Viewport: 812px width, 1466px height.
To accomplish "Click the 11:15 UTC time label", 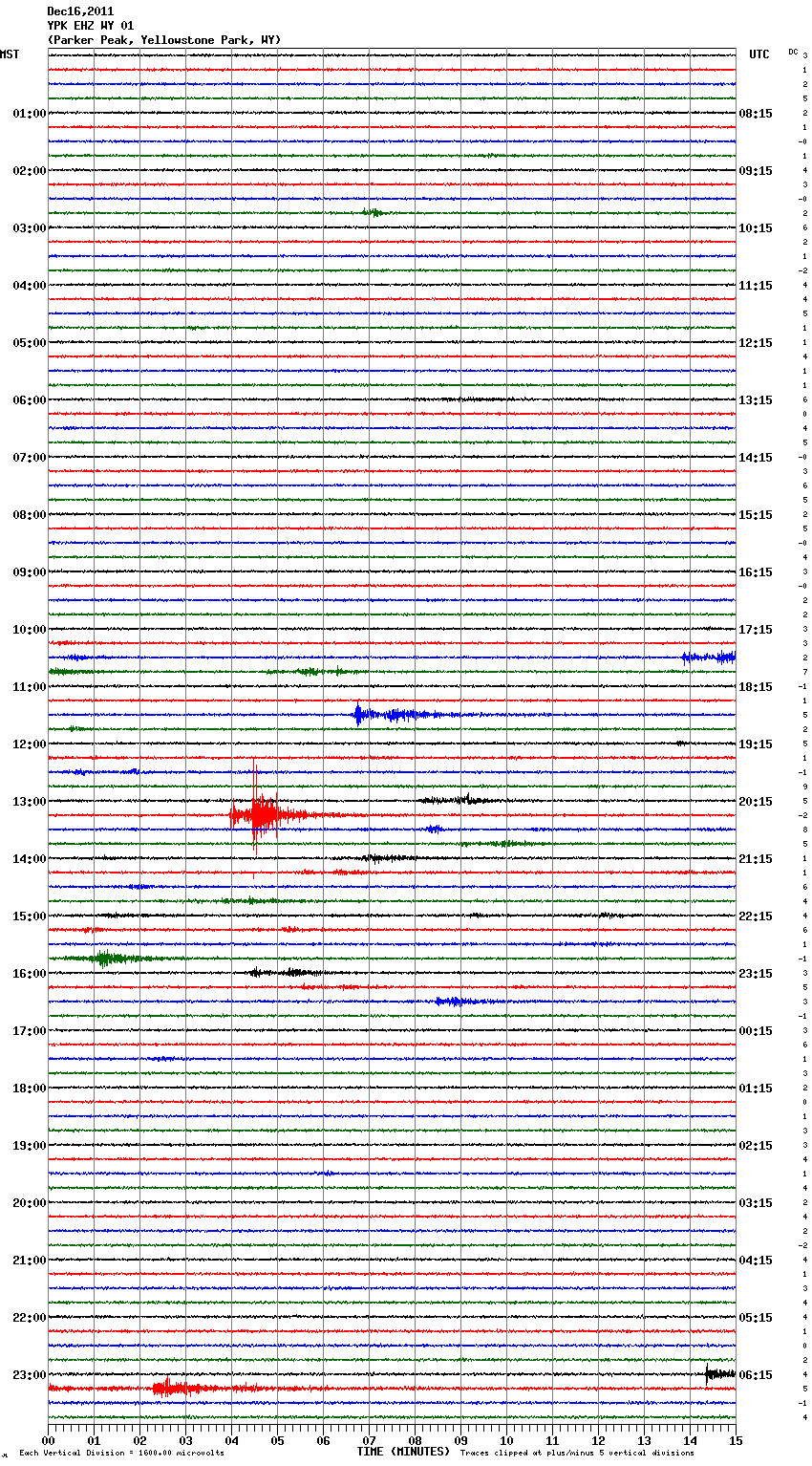I will point(756,286).
